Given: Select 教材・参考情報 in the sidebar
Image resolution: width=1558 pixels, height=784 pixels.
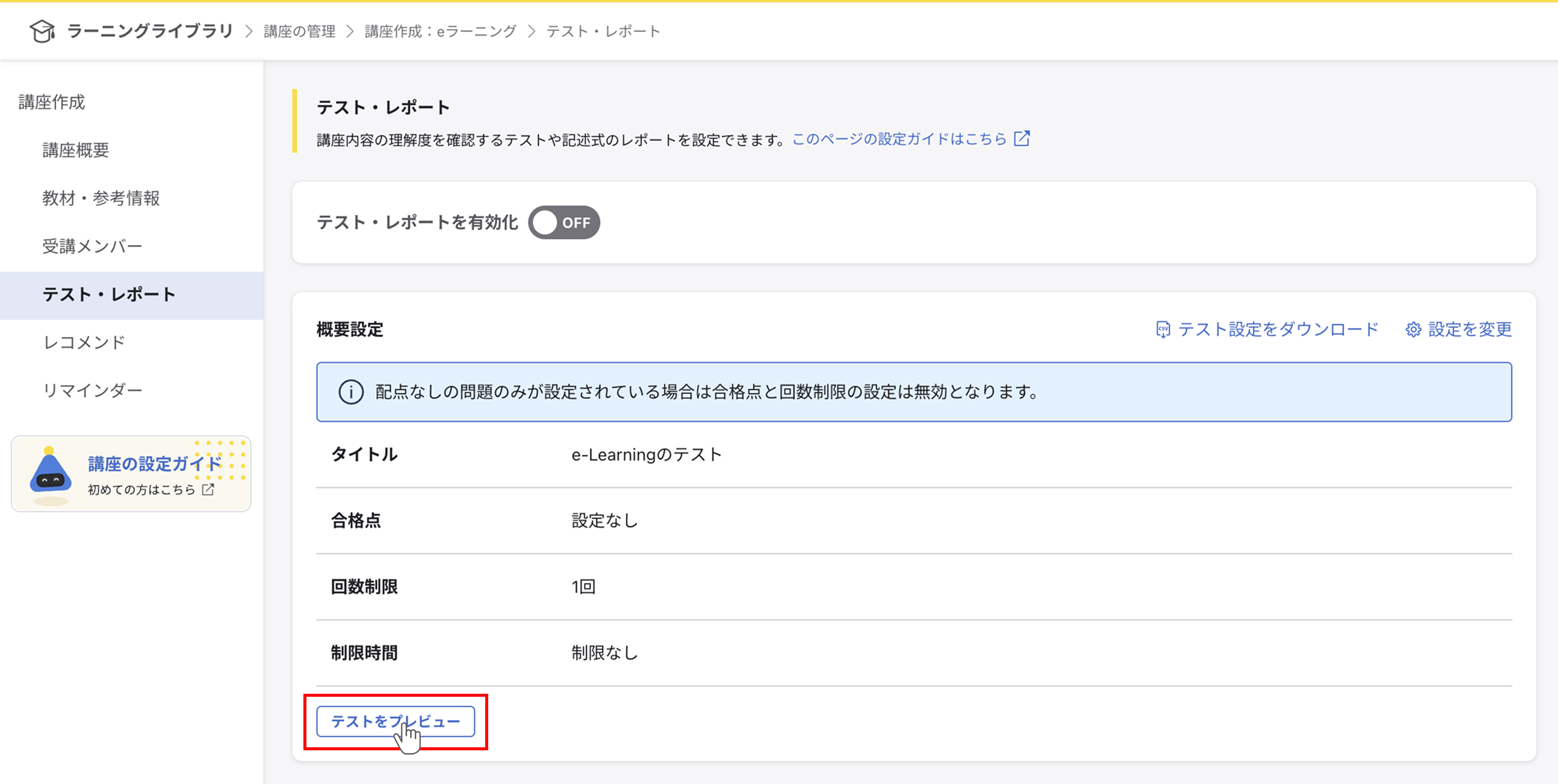Looking at the screenshot, I should pos(101,199).
